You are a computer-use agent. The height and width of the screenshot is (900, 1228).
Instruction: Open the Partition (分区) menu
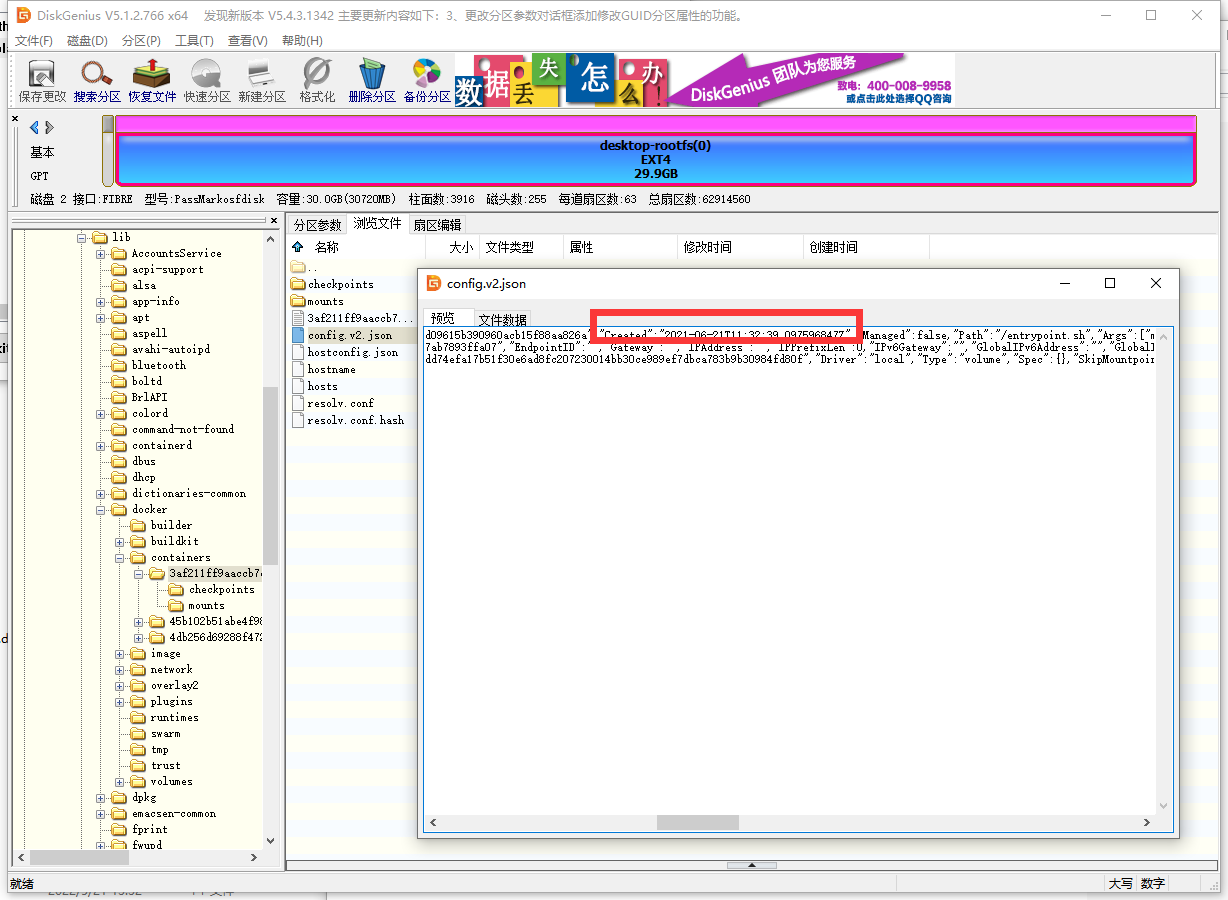click(141, 41)
